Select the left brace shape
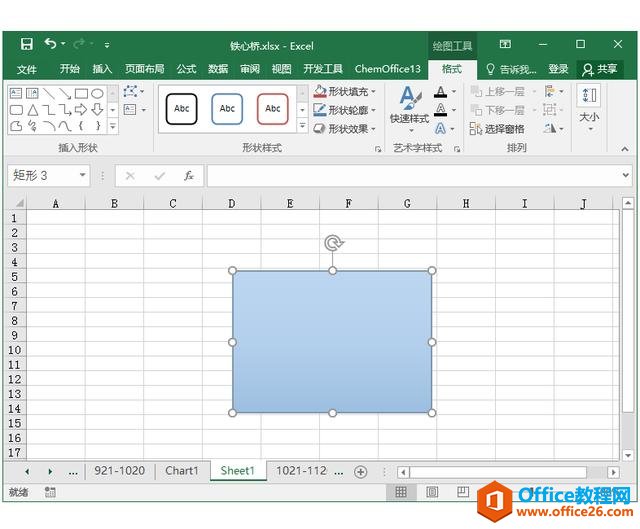This screenshot has width=640, height=529. point(81,126)
